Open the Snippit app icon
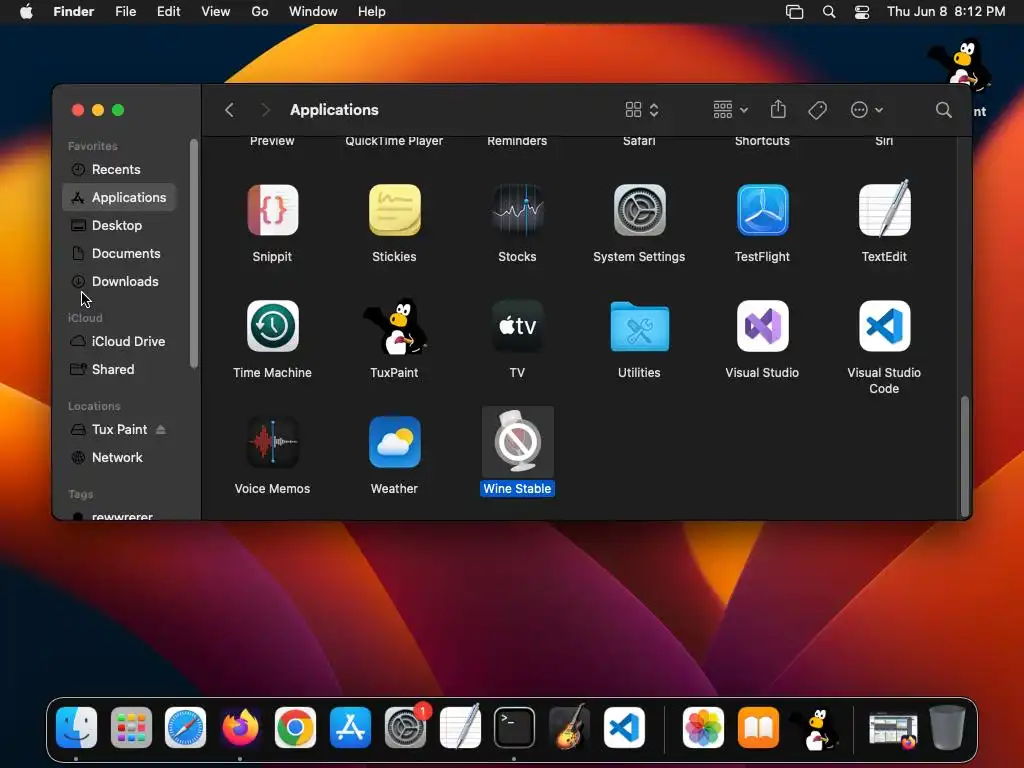The height and width of the screenshot is (768, 1024). (272, 210)
